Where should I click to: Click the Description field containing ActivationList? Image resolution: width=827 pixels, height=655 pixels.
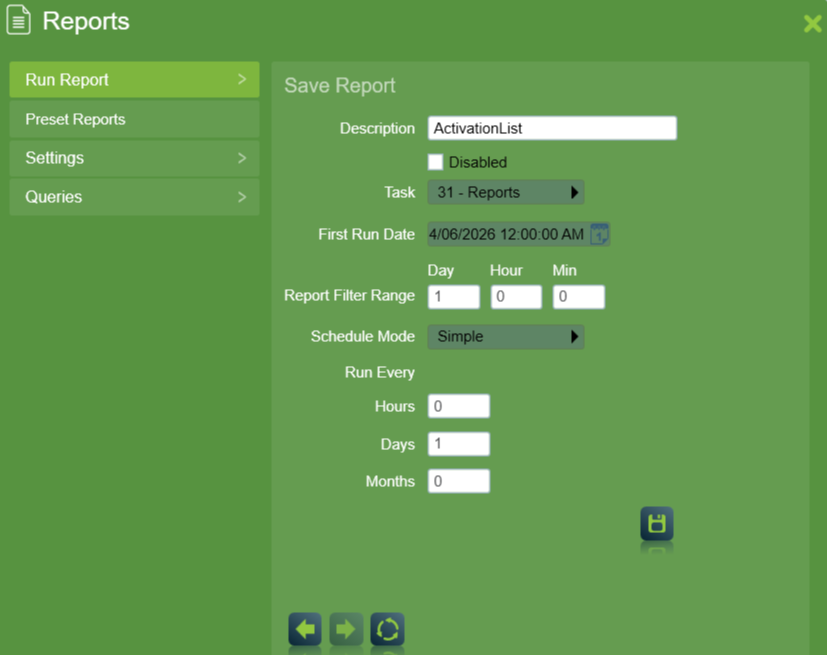(x=552, y=128)
